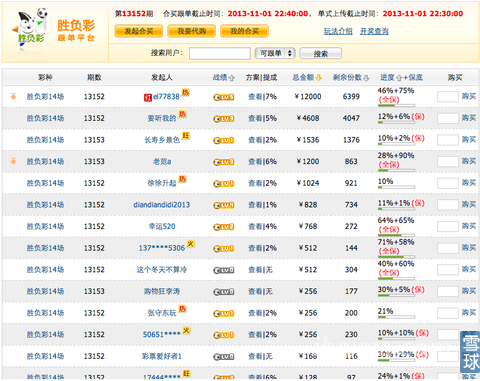The width and height of the screenshot is (480, 381).
Task: Open user profile 老范a
Action: click(x=162, y=162)
